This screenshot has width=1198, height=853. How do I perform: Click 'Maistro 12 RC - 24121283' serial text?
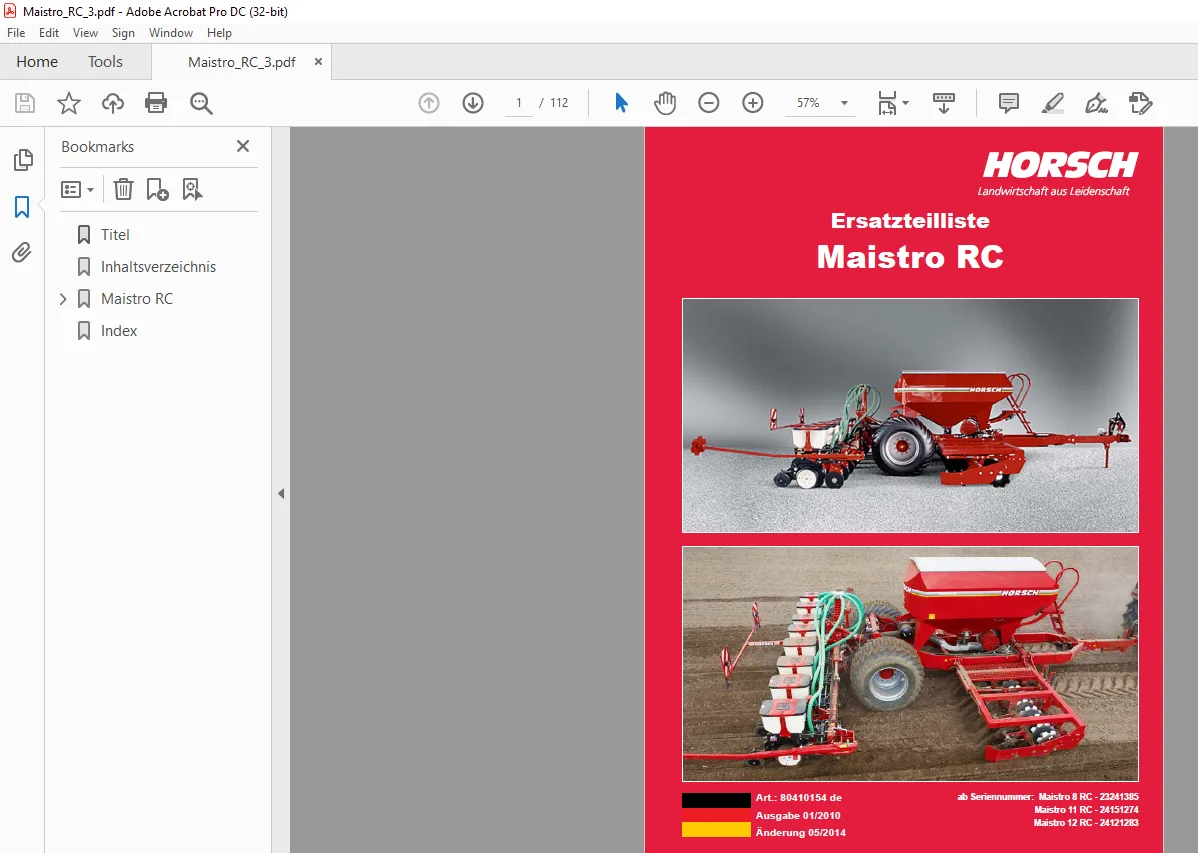pos(1086,822)
